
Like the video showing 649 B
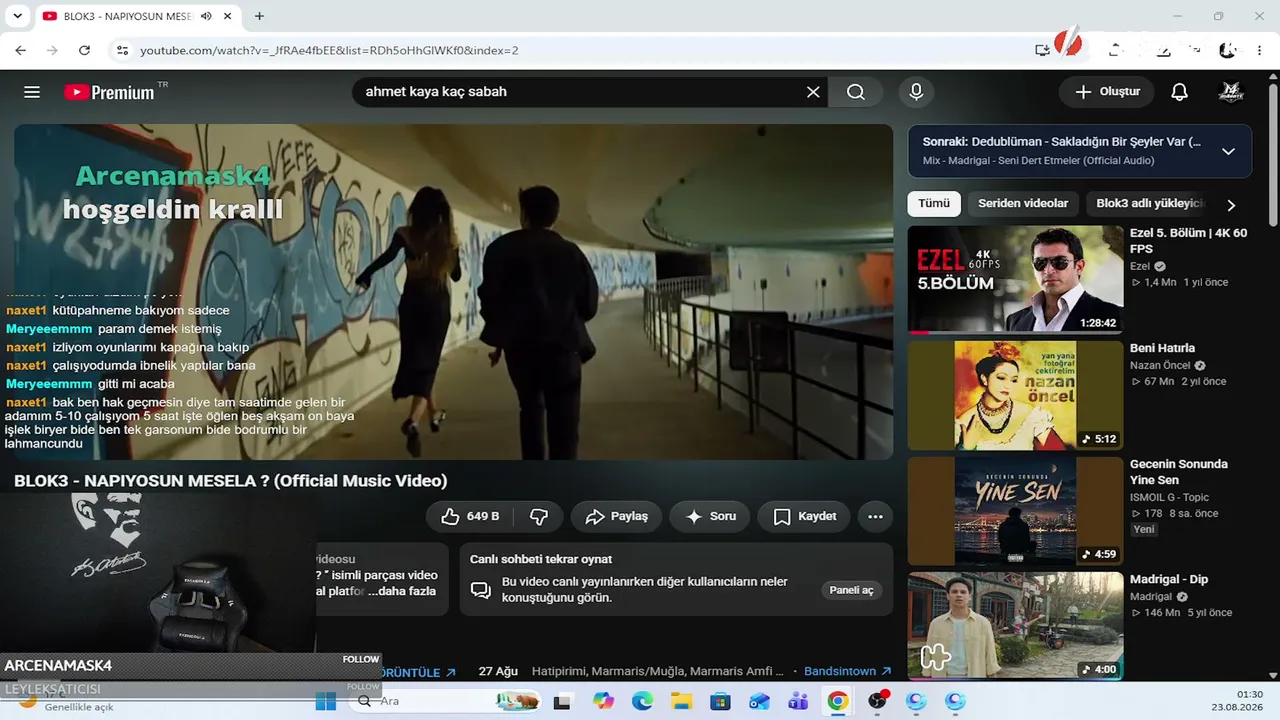pos(470,516)
